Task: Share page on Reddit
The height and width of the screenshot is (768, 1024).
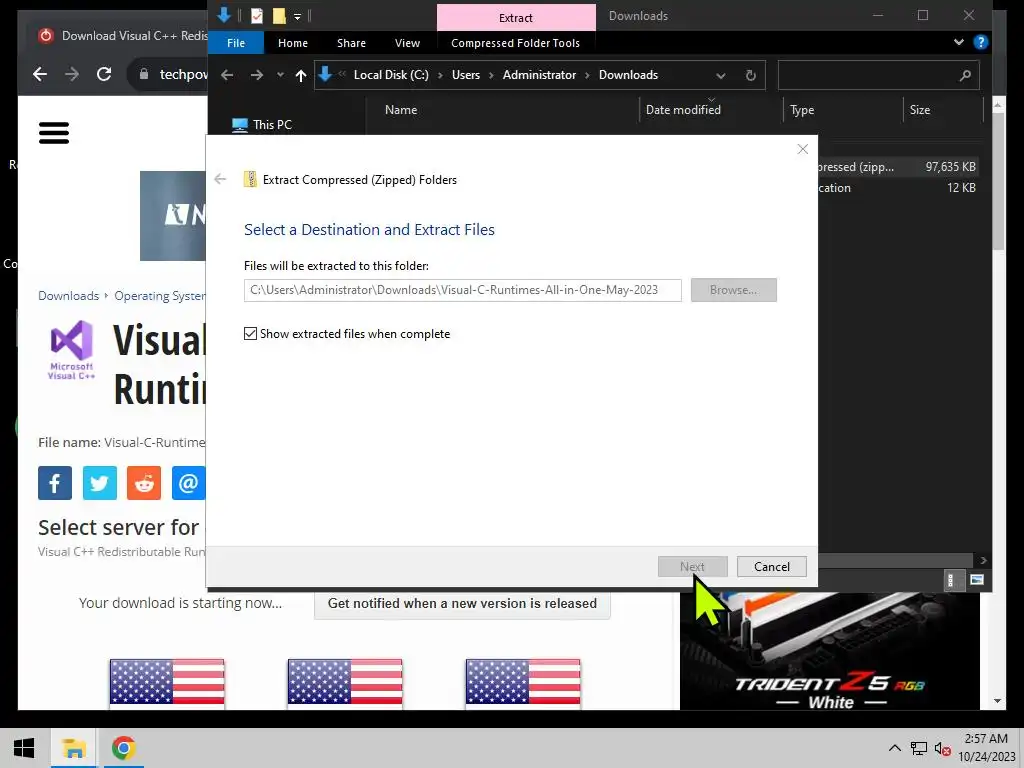Action: 144,483
